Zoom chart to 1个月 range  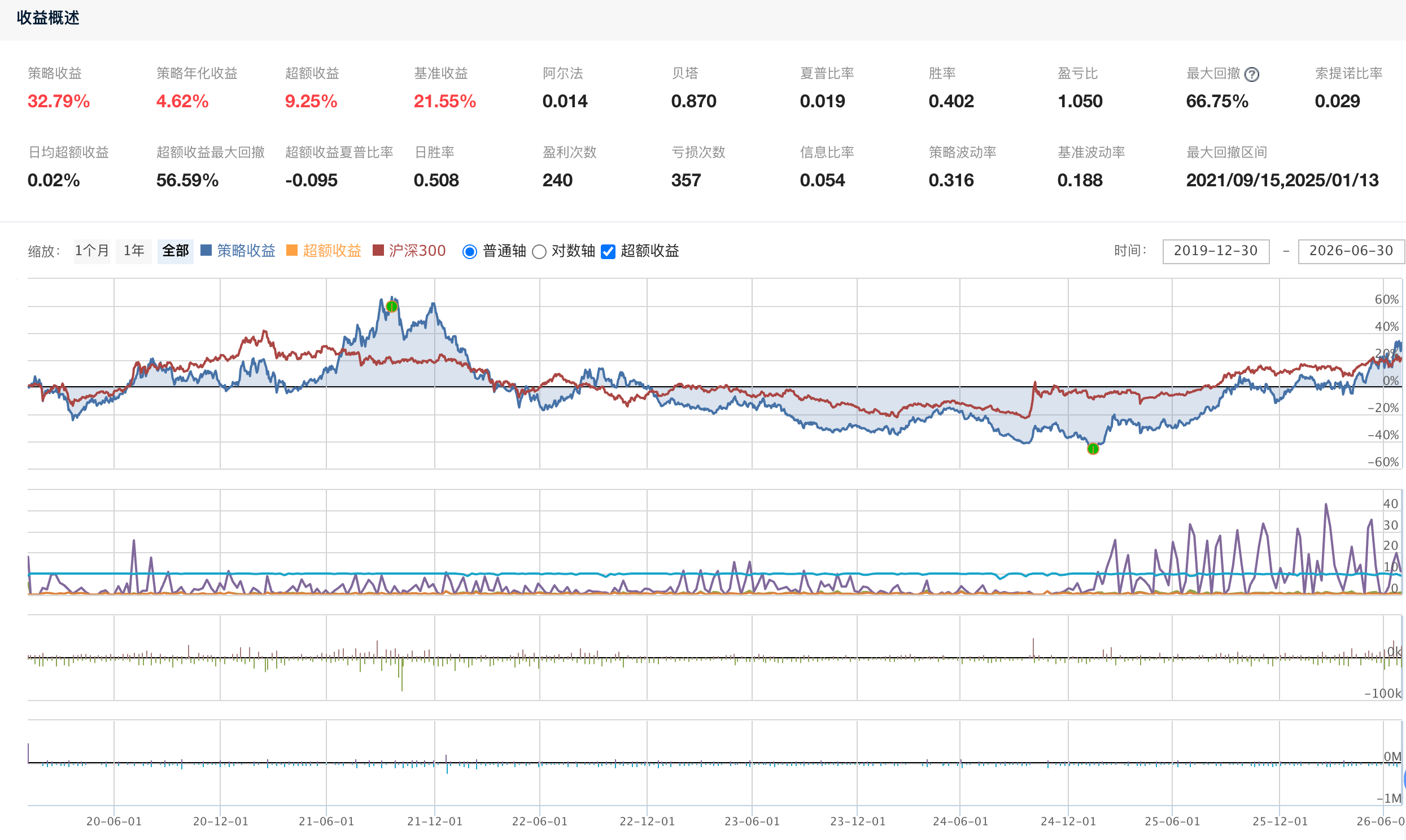91,251
